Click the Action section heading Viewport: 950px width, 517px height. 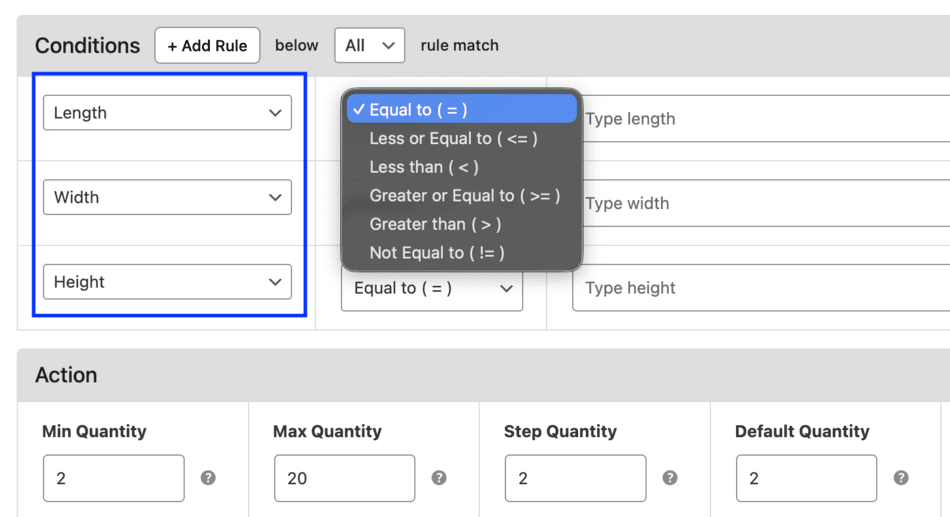66,375
